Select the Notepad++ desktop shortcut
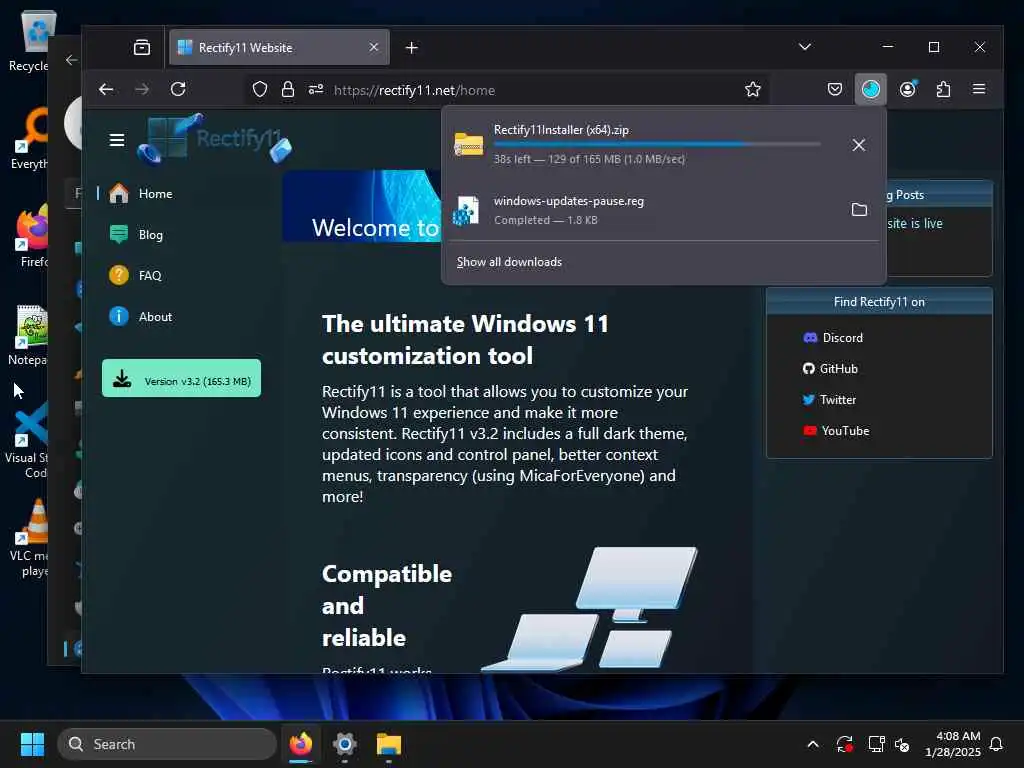 point(29,334)
